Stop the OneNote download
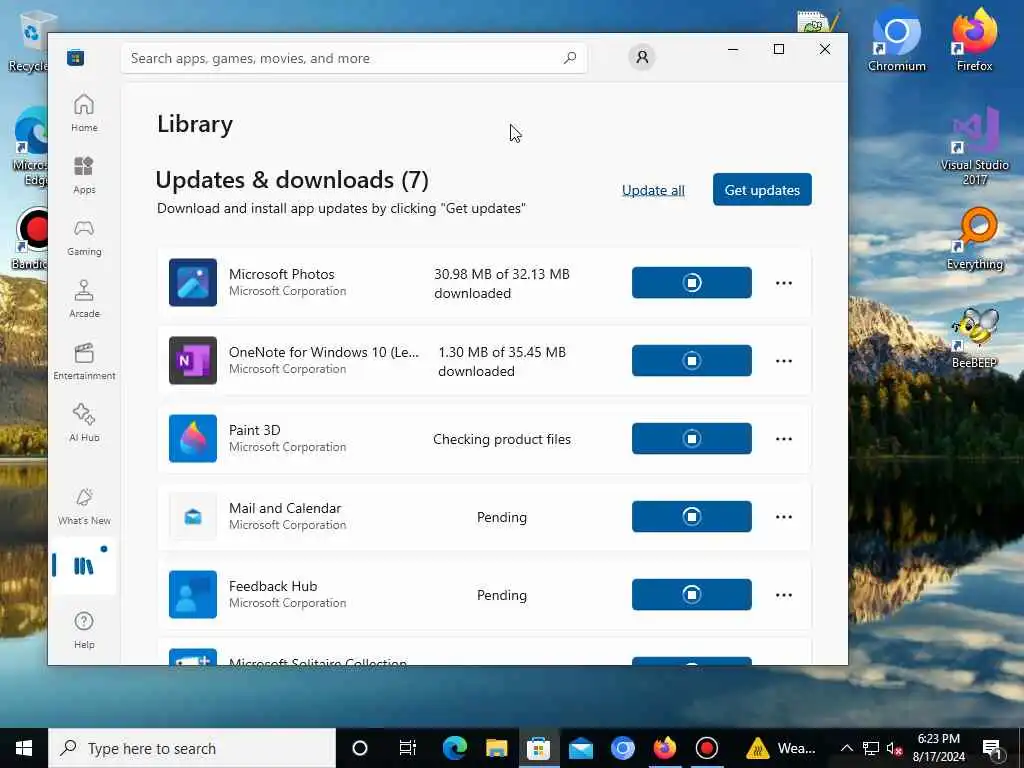This screenshot has width=1024, height=768. click(x=692, y=360)
